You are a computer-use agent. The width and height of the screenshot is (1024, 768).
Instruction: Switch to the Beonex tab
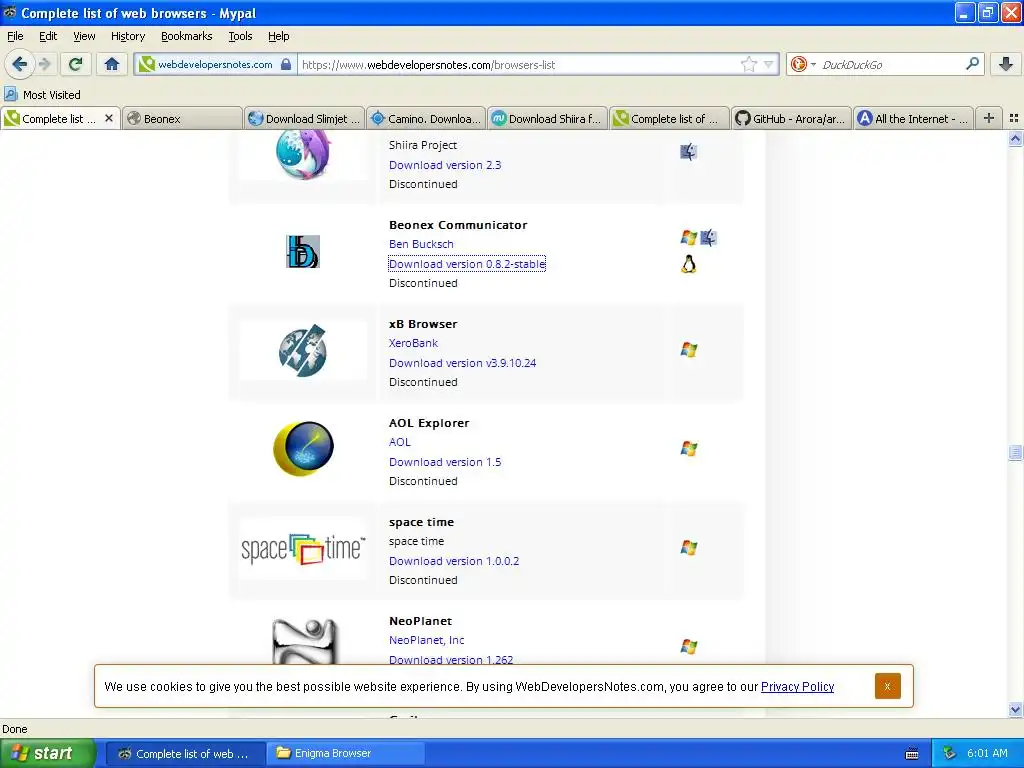click(x=182, y=118)
